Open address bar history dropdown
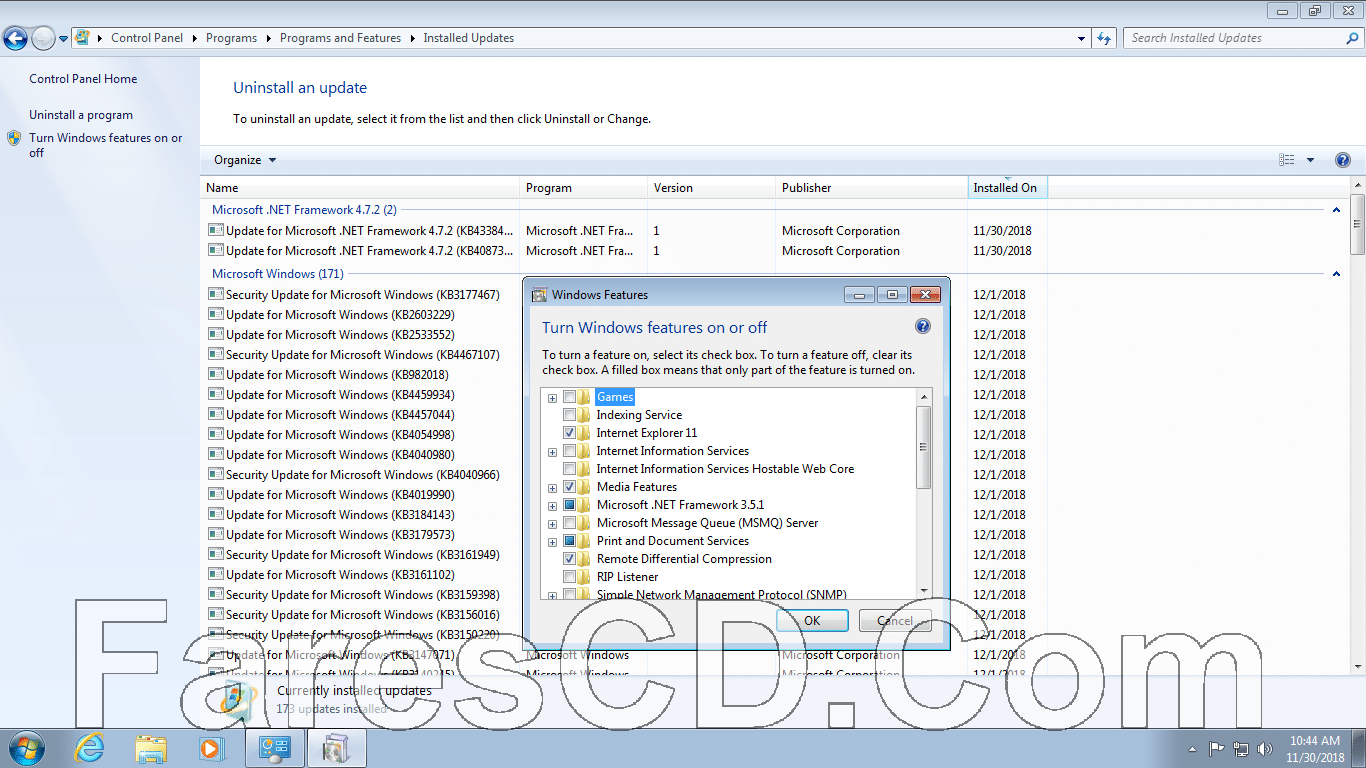 1082,38
